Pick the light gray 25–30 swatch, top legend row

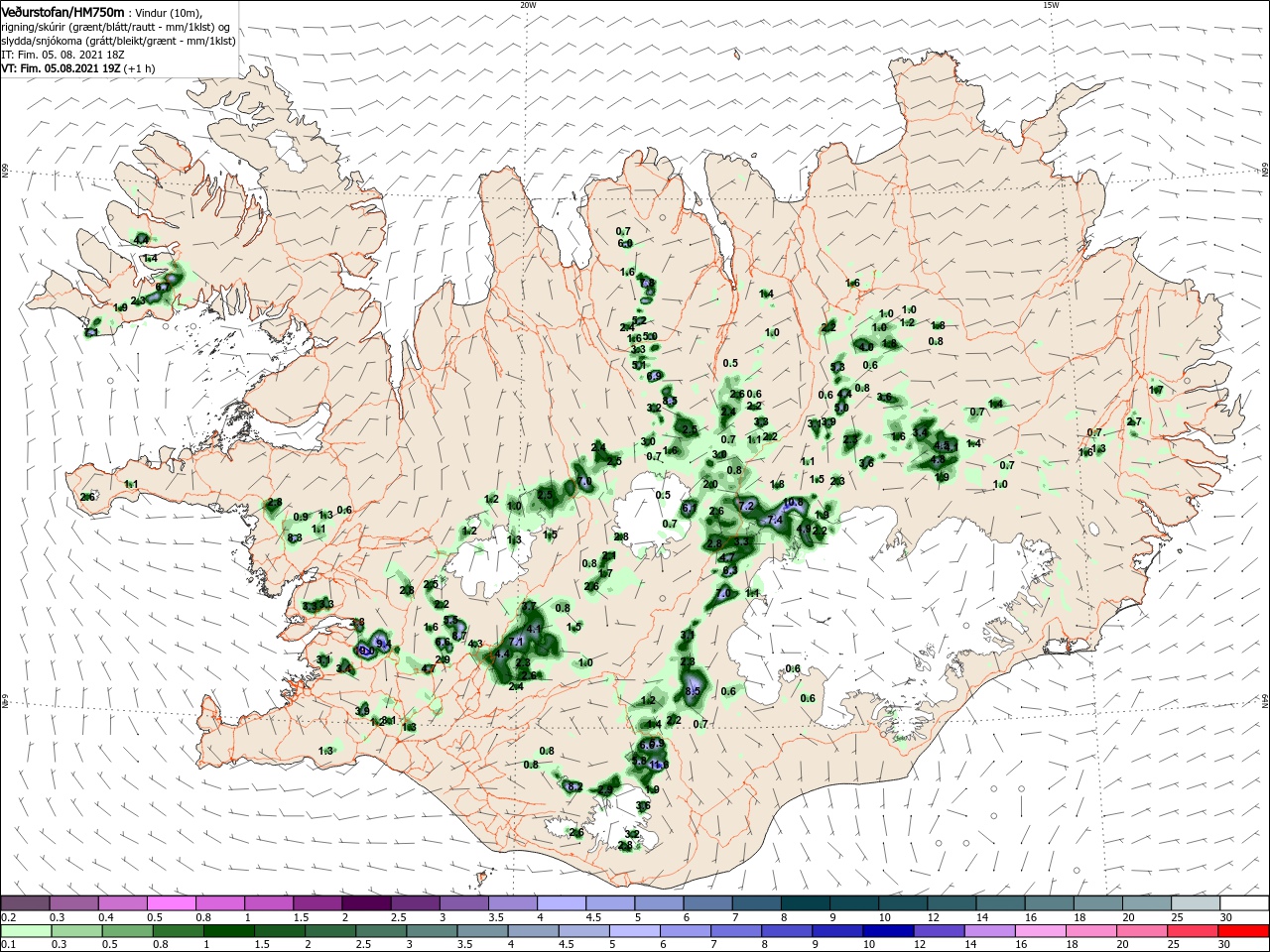click(x=1197, y=903)
